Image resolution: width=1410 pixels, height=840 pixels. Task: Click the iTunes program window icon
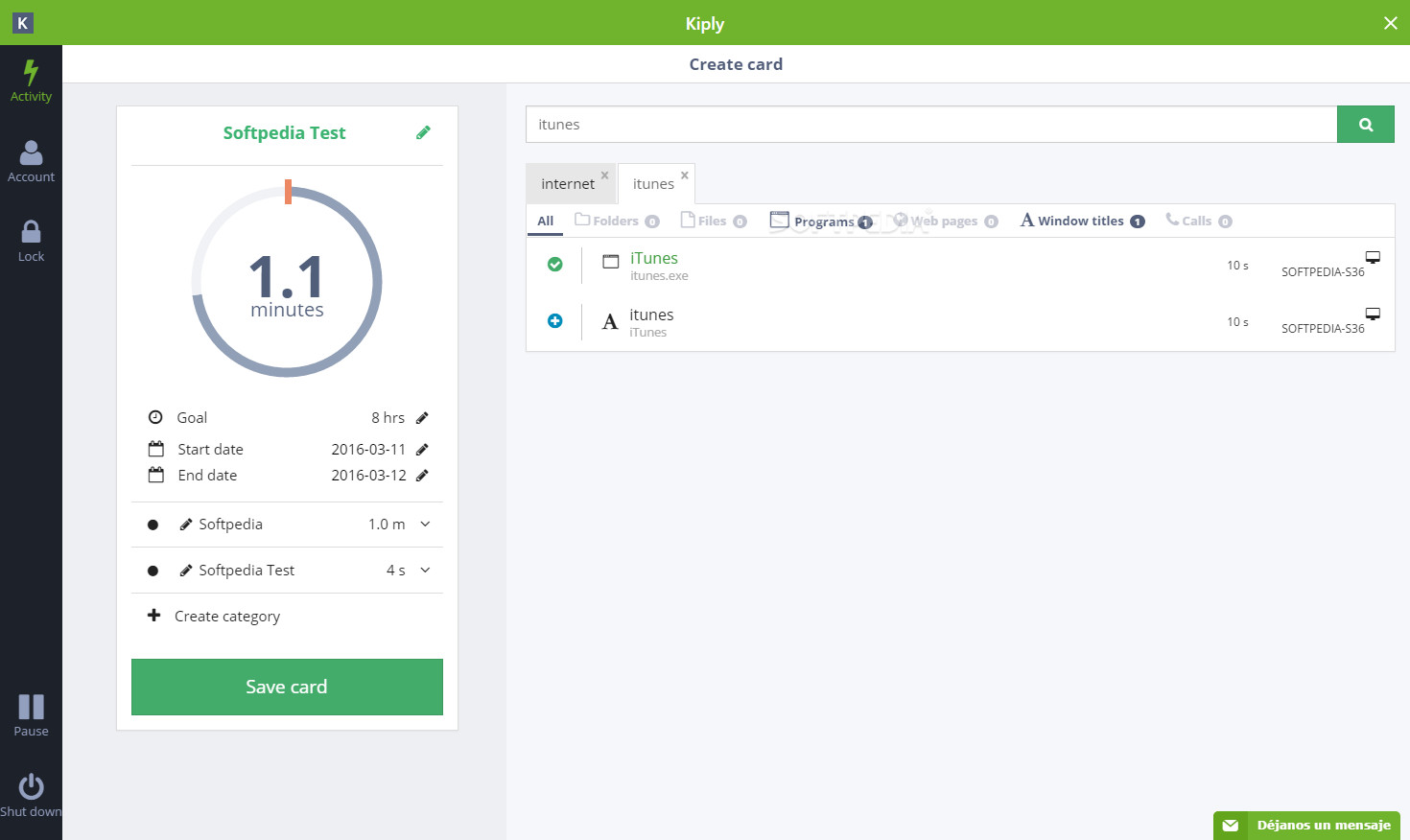610,261
